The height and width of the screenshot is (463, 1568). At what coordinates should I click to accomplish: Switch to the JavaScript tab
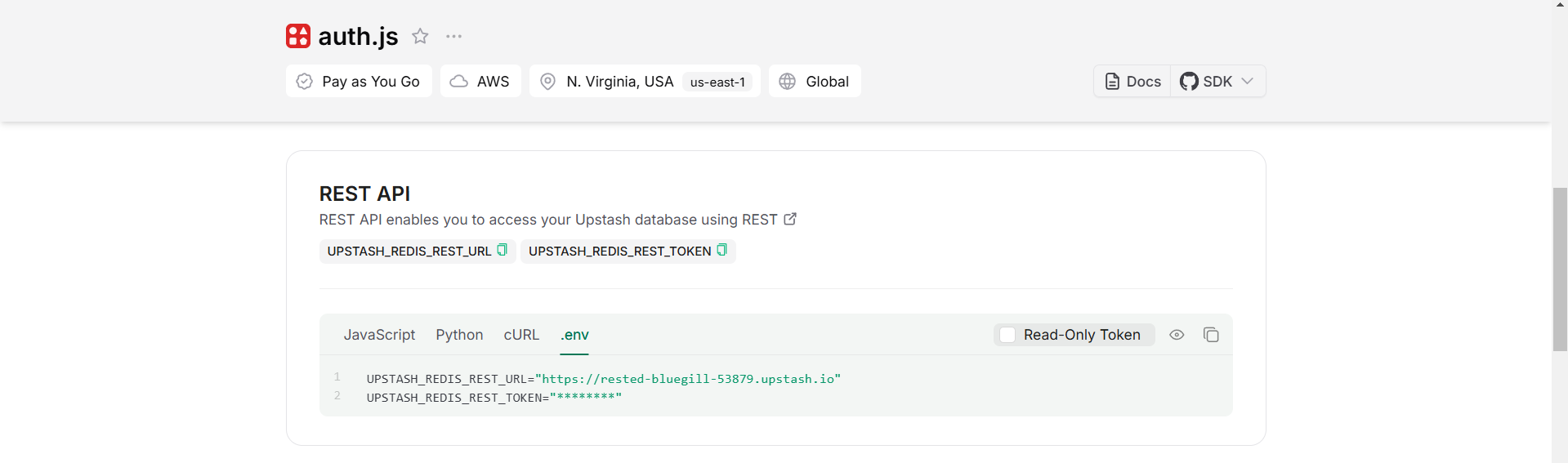(379, 335)
